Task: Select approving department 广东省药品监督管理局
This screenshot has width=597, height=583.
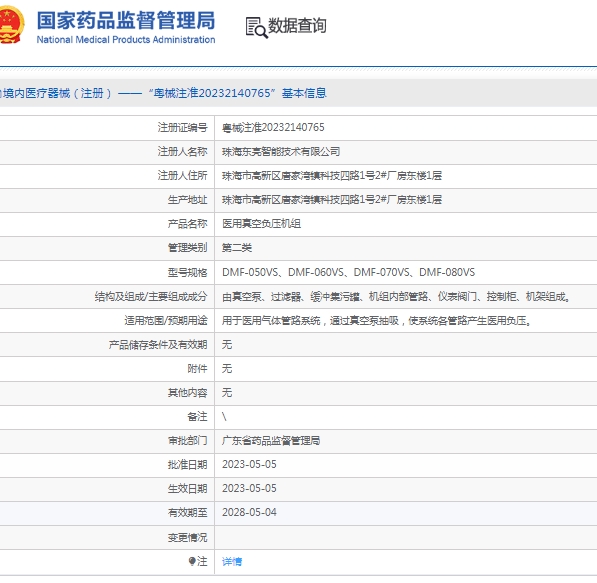Action: 271,441
